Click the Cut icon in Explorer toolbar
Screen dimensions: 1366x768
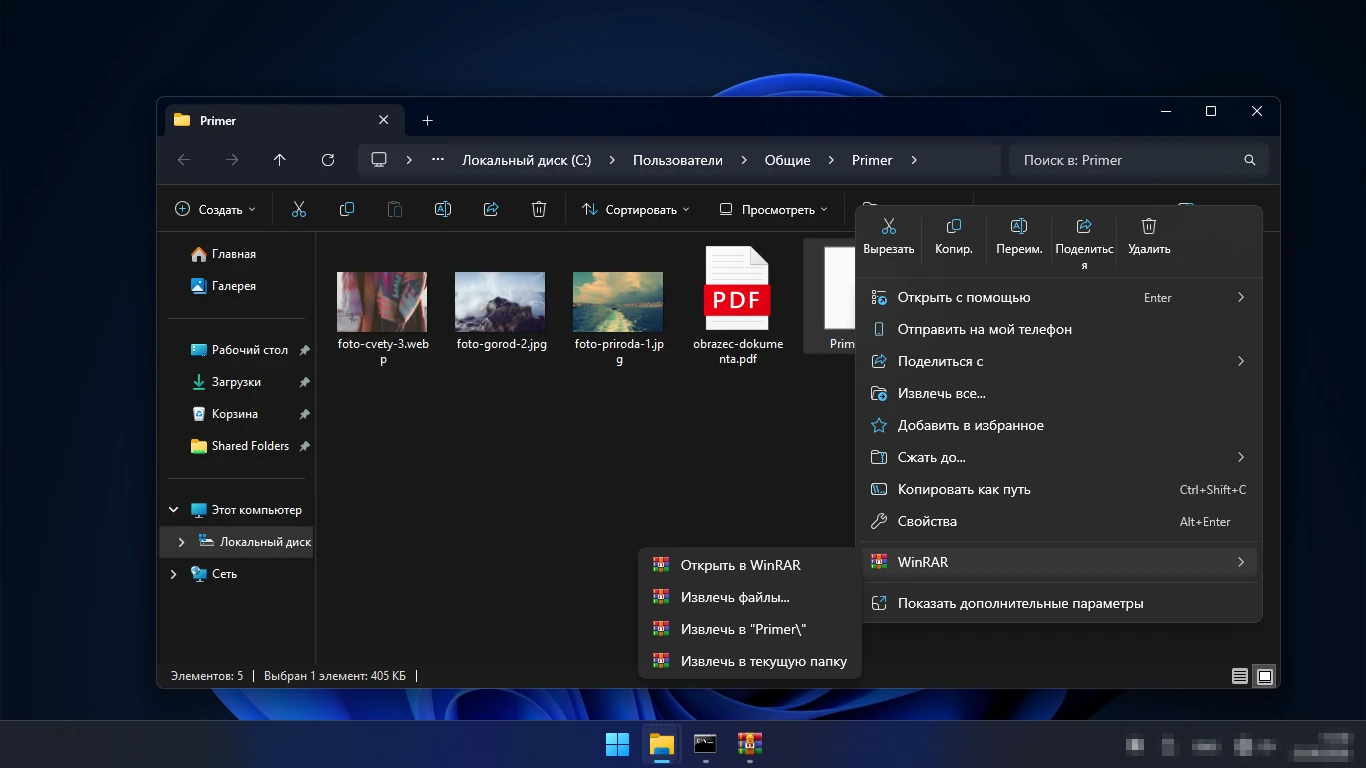(x=298, y=209)
